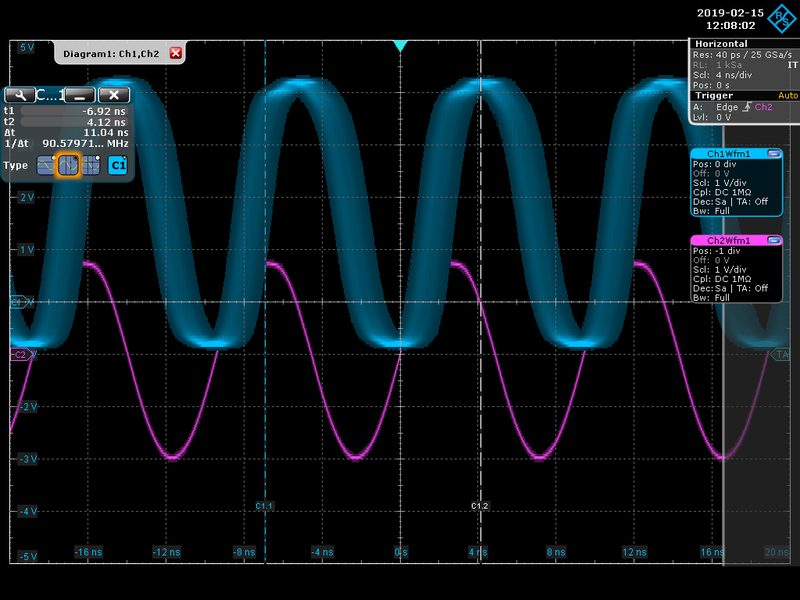800x600 pixels.
Task: Open the Trigger settings label
Action: [714, 96]
